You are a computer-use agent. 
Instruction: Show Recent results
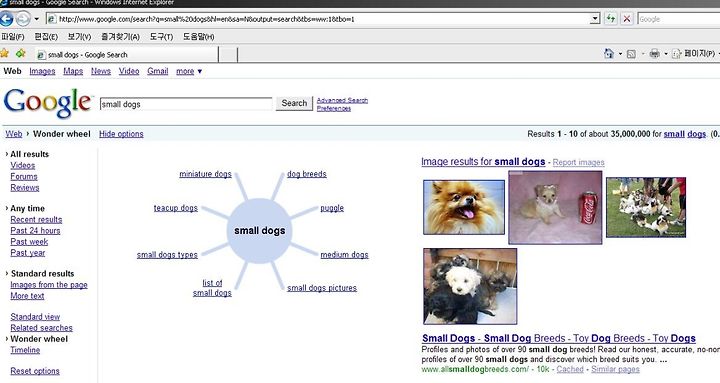(x=36, y=220)
